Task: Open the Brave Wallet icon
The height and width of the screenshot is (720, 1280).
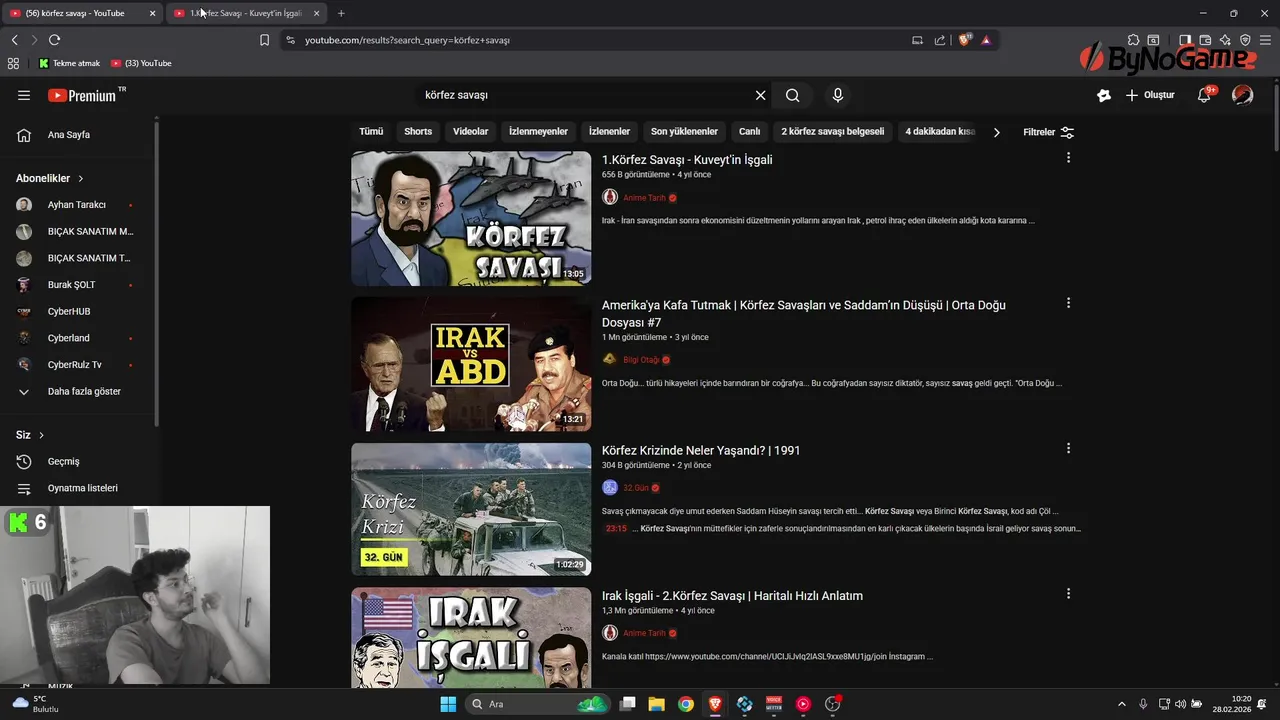Action: (1205, 40)
